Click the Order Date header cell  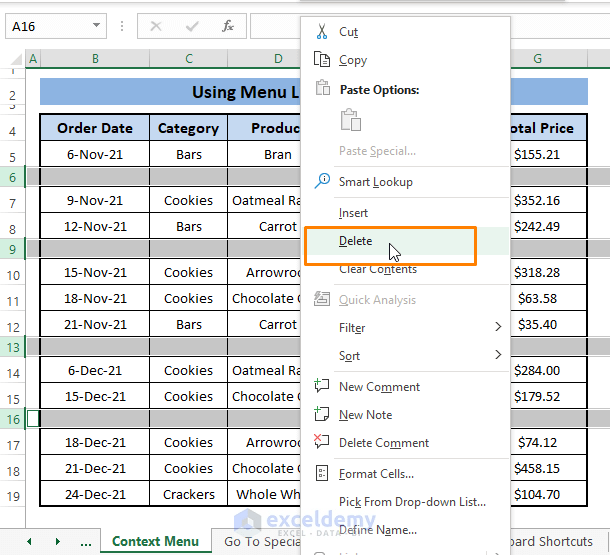click(x=95, y=128)
